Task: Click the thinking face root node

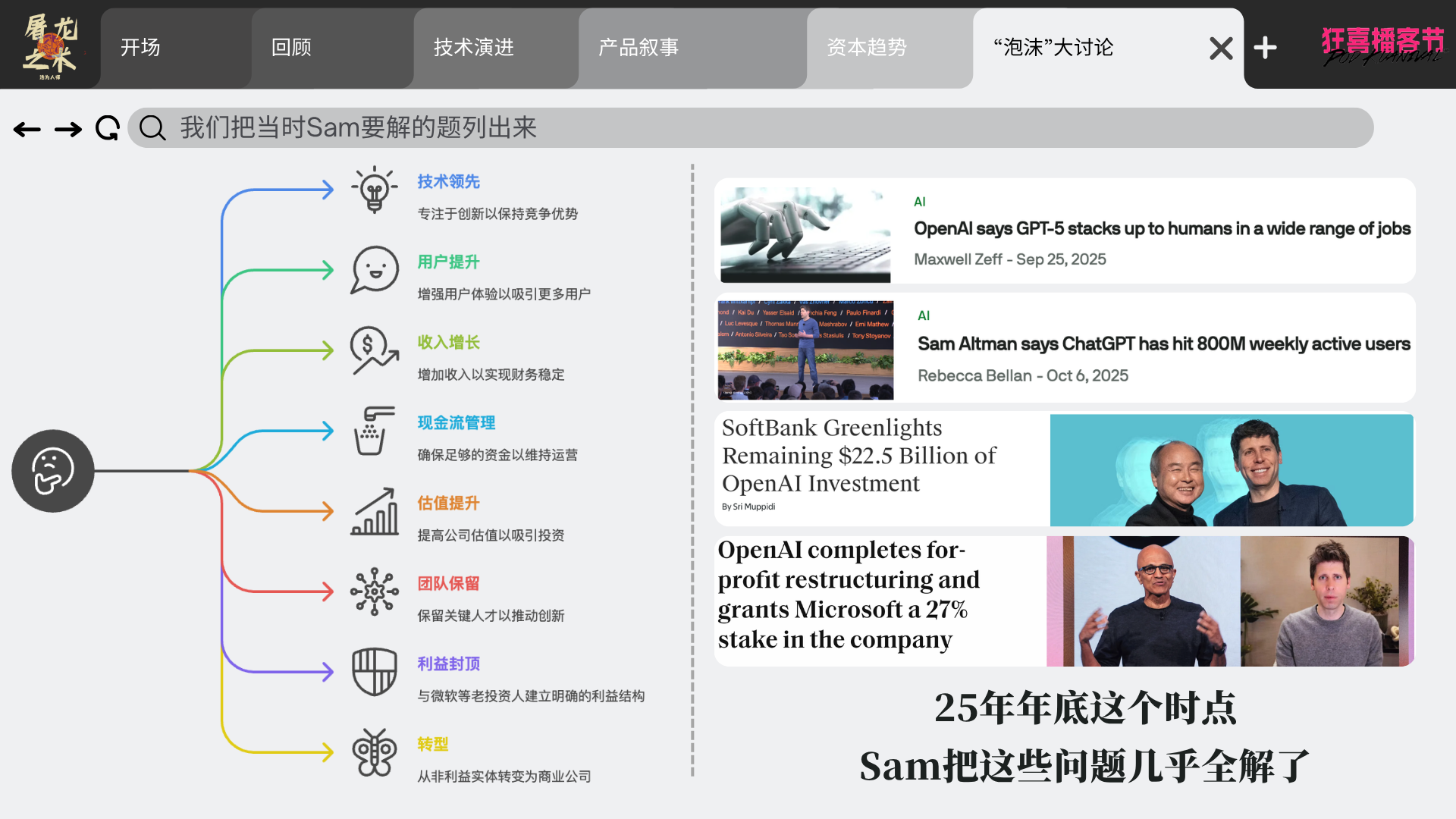Action: click(53, 471)
